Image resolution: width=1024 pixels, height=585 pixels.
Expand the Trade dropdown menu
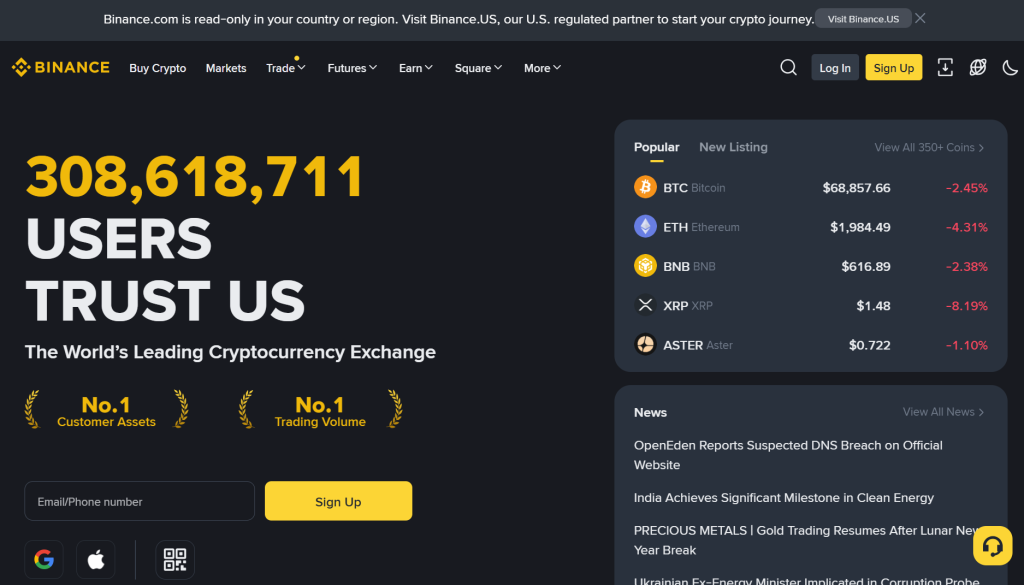285,68
